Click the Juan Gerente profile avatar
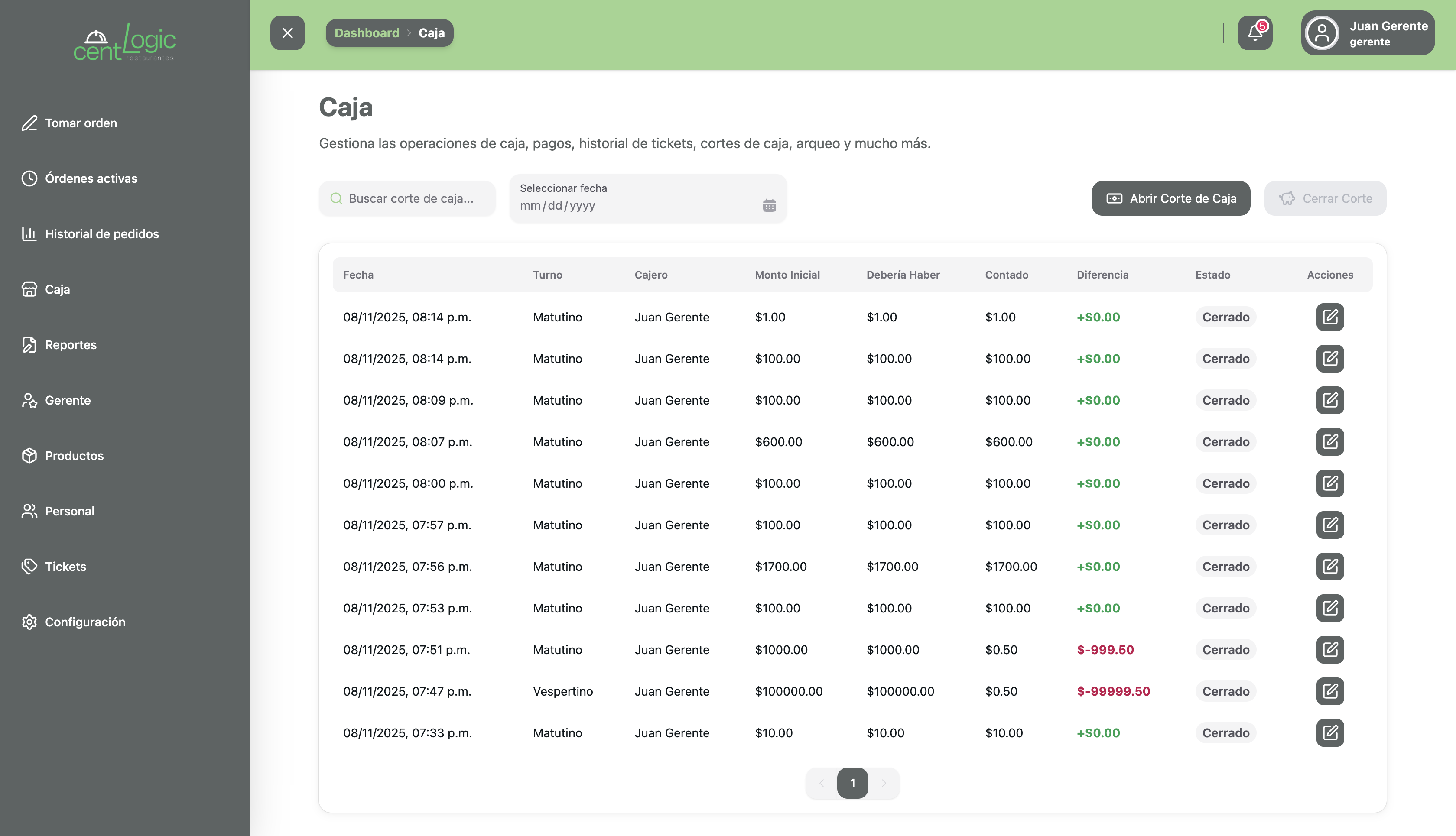Viewport: 1456px width, 836px height. point(1322,33)
